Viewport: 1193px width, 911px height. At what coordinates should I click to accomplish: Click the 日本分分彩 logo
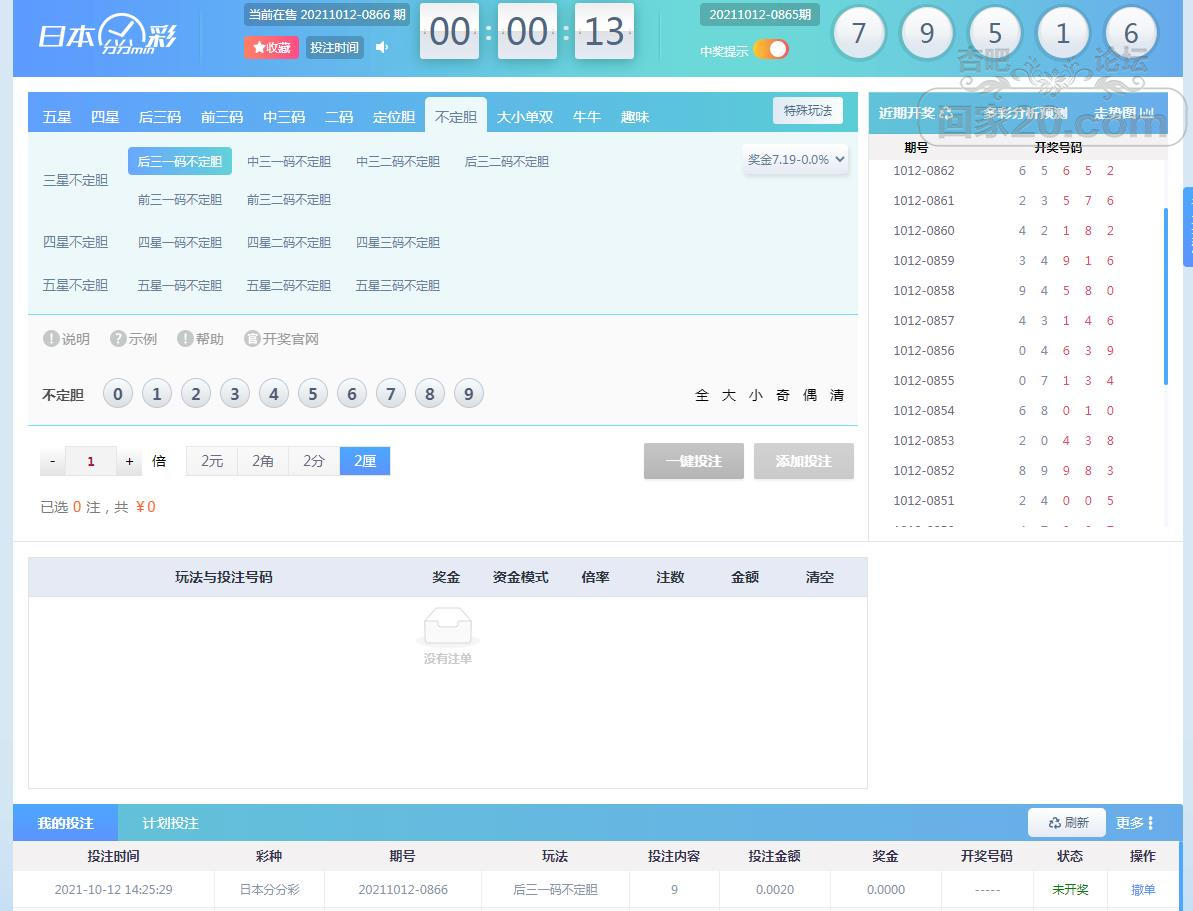[x=108, y=35]
